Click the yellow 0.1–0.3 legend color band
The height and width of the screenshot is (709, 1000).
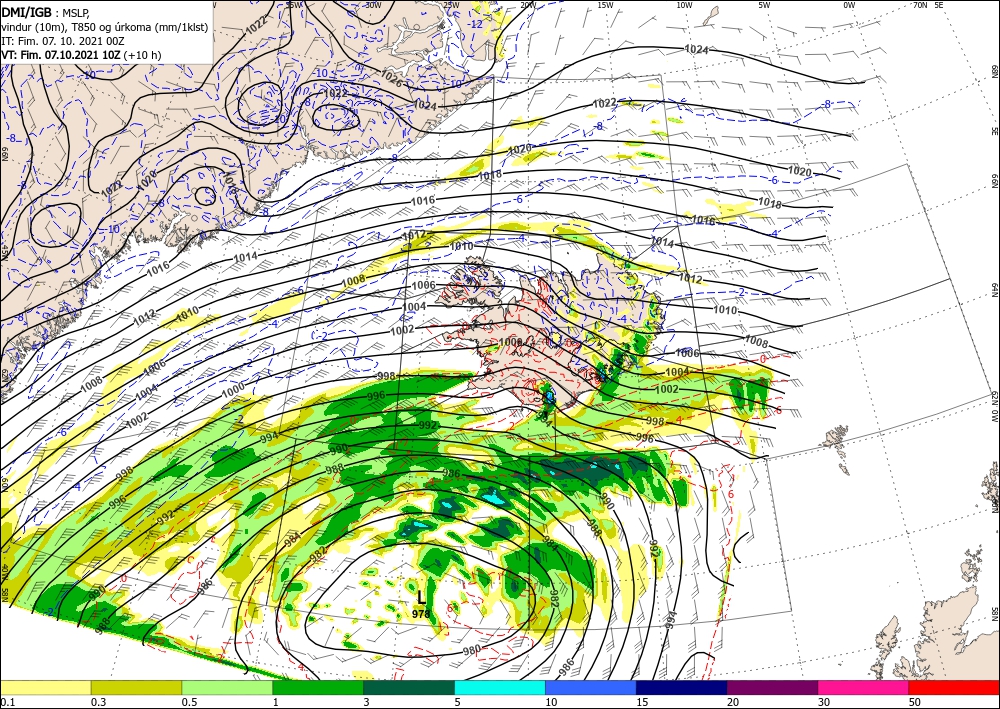(45, 687)
